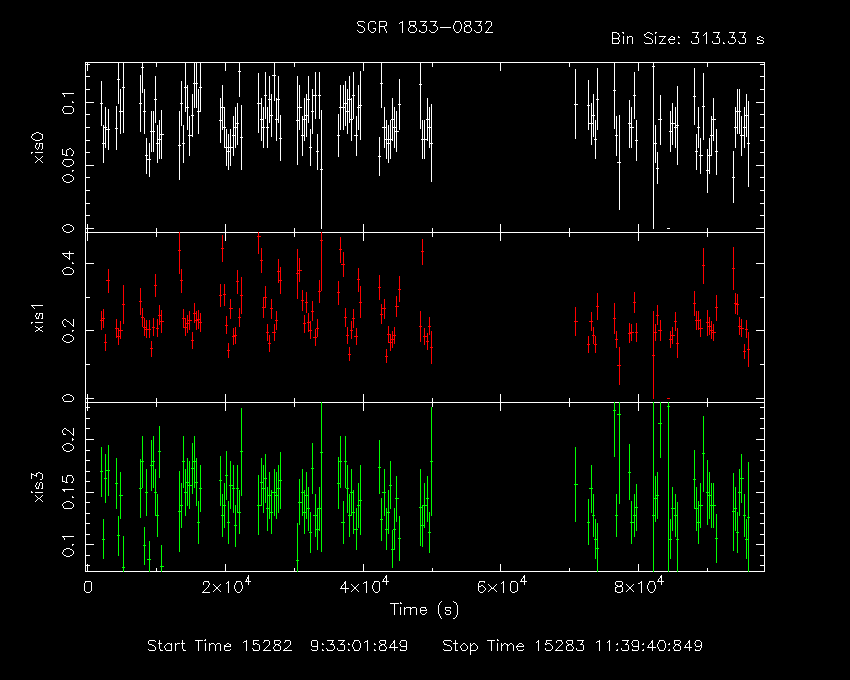The height and width of the screenshot is (680, 850).
Task: Click the 'Time (s)' x-axis label
Action: coord(424,610)
